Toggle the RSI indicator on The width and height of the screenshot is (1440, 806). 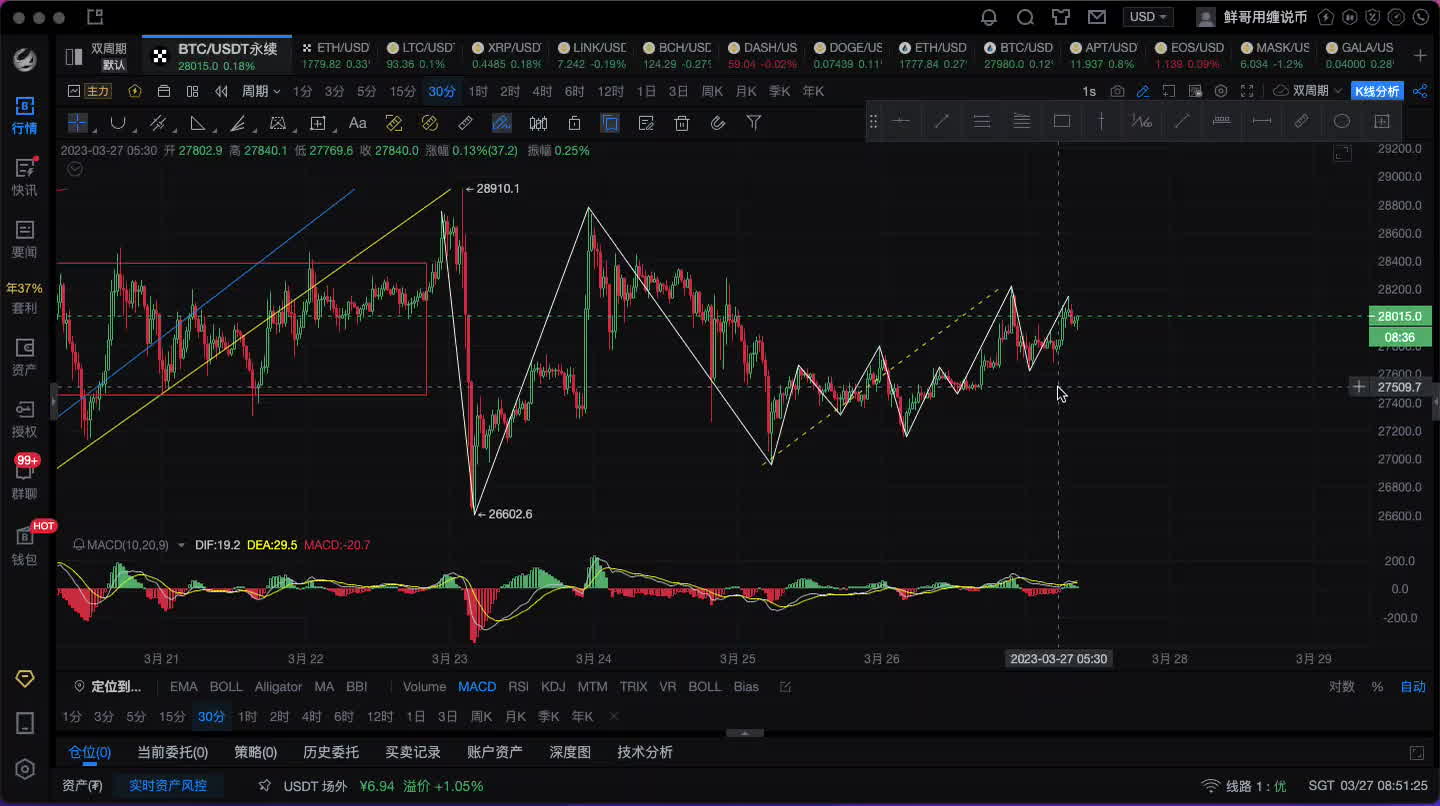pos(518,687)
